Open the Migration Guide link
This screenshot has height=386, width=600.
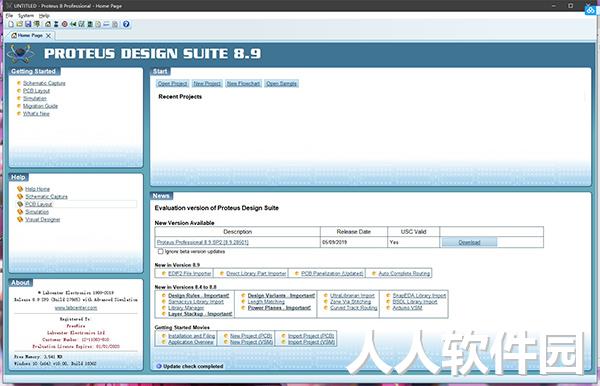(40, 106)
